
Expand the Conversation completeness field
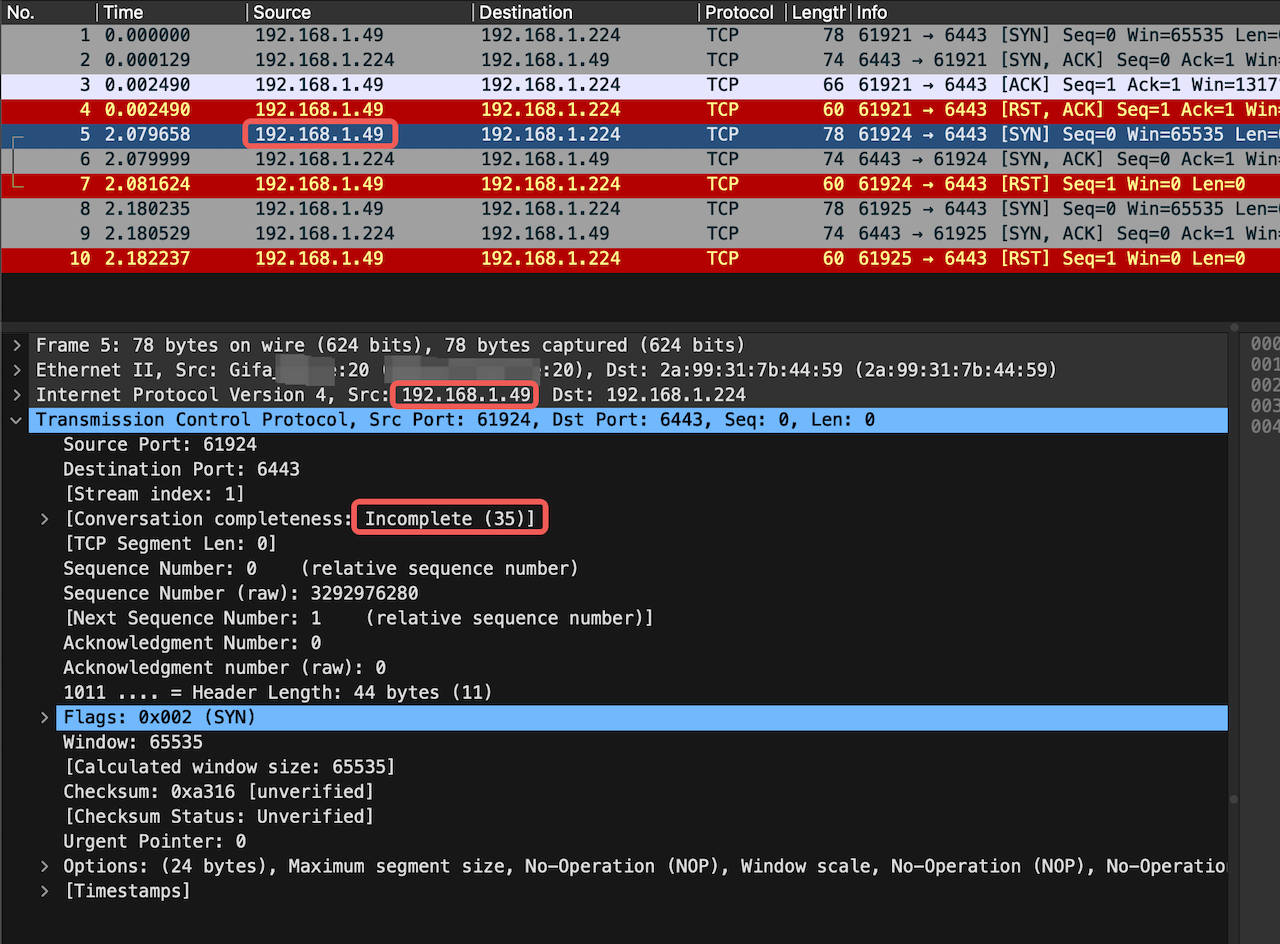[x=44, y=519]
